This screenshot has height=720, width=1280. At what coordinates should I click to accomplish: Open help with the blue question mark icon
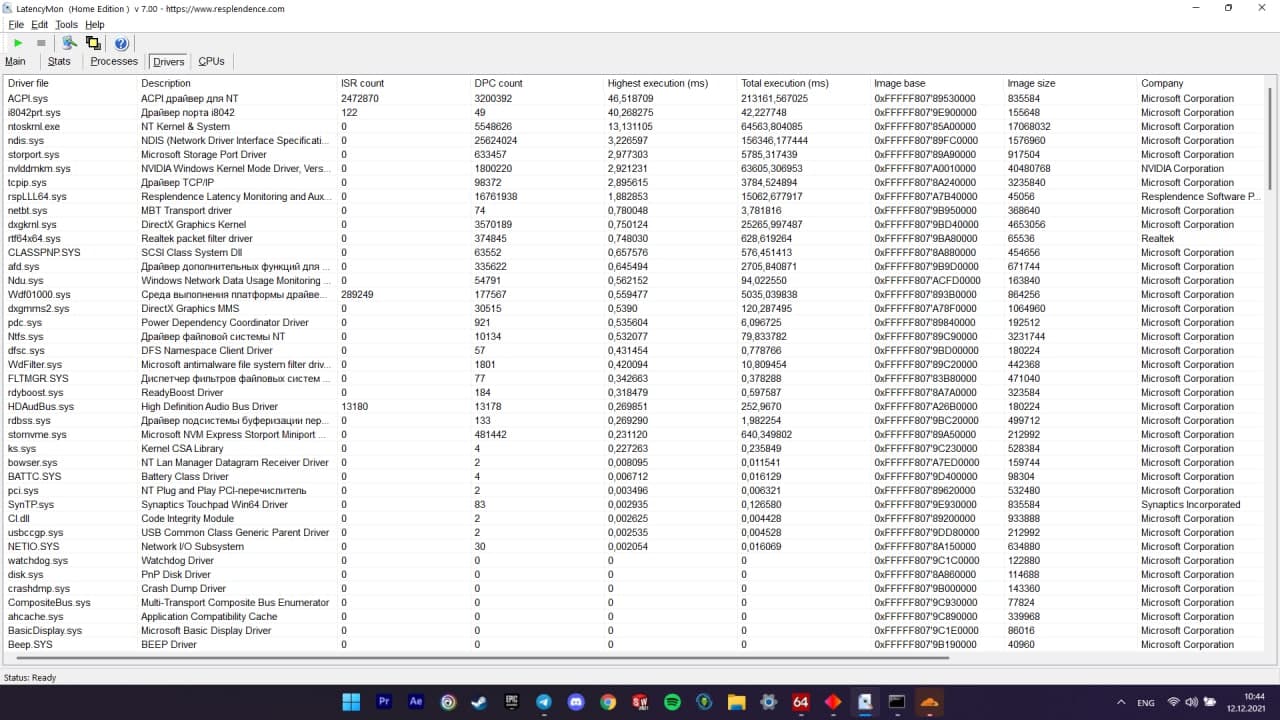[x=121, y=43]
